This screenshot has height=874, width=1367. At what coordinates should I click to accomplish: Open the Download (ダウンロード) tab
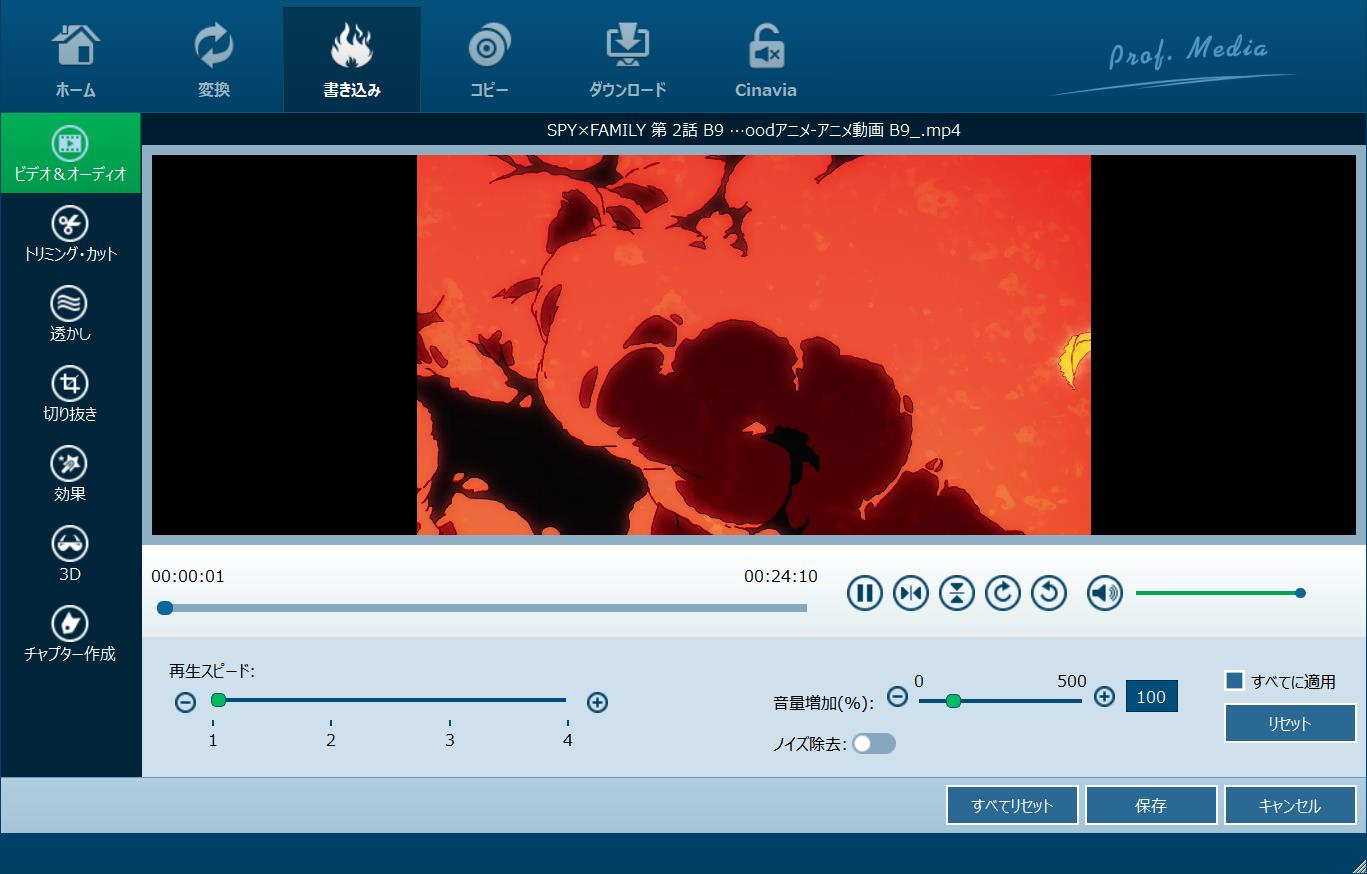point(627,60)
